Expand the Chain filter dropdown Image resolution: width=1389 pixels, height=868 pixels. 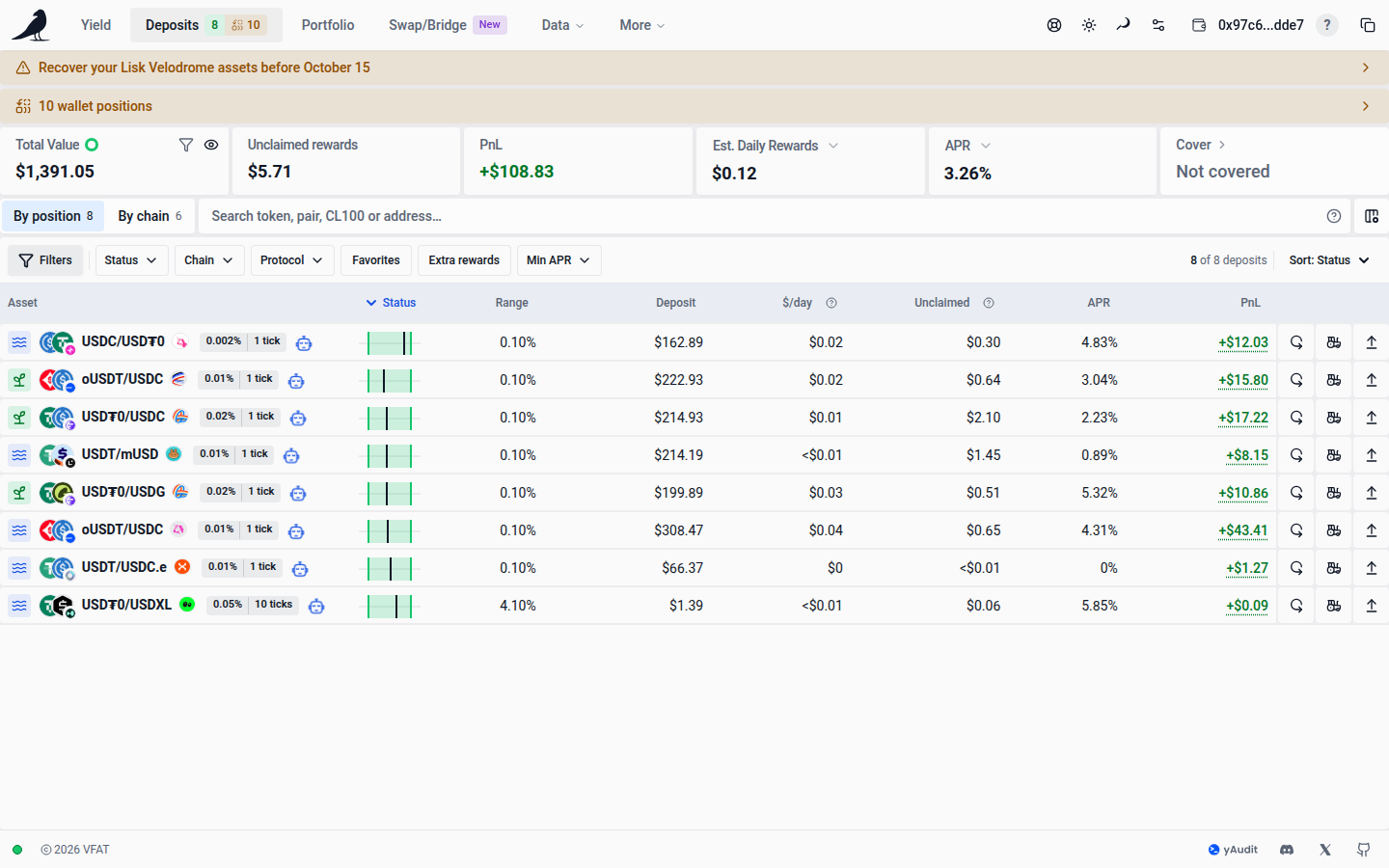point(208,260)
